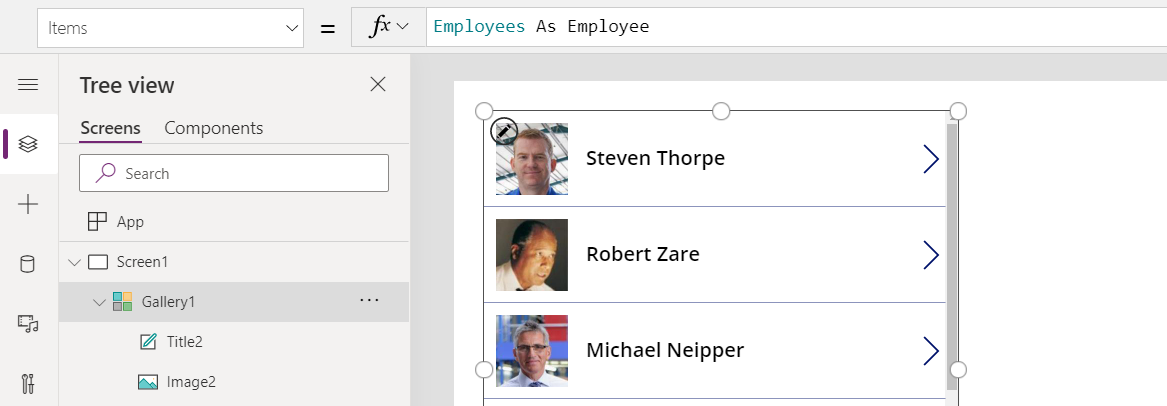Open the hamburger menu in left rail
The image size is (1167, 406).
[28, 85]
